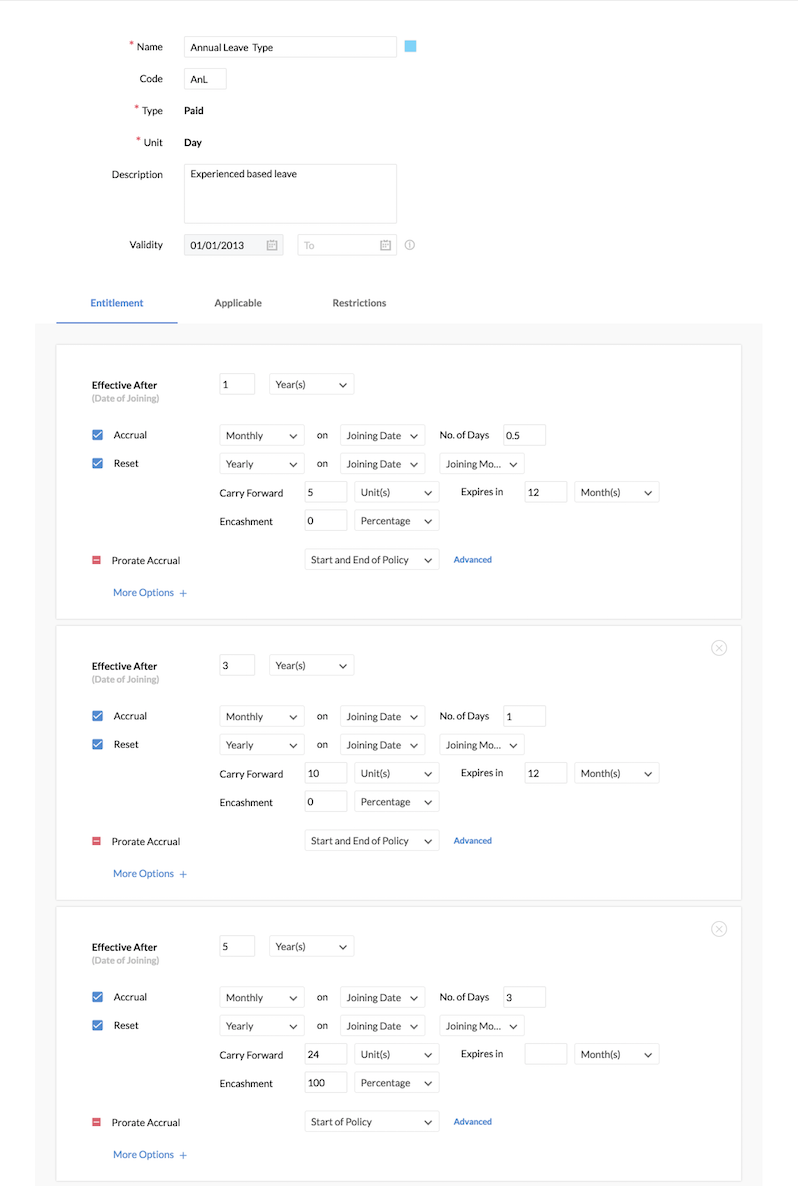798x1186 pixels.
Task: Remove the Effective After 5 years entitlement block
Action: (719, 929)
